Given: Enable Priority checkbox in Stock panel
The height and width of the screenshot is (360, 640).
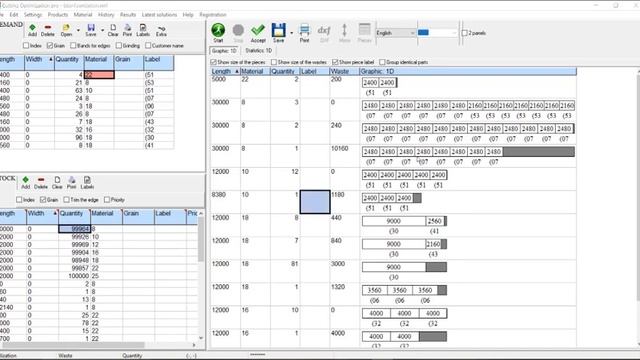Looking at the screenshot, I should 107,200.
